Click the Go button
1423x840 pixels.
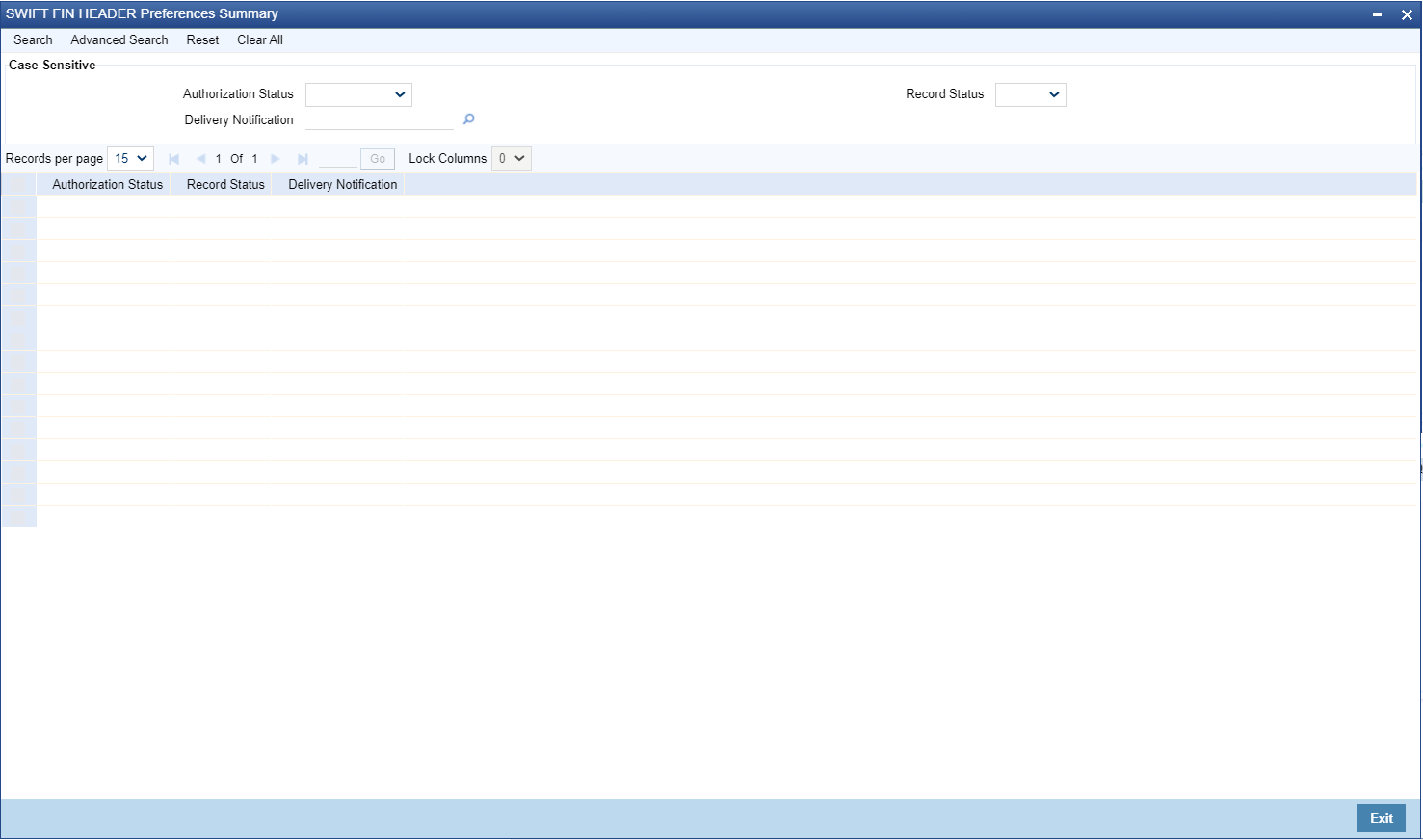click(378, 159)
